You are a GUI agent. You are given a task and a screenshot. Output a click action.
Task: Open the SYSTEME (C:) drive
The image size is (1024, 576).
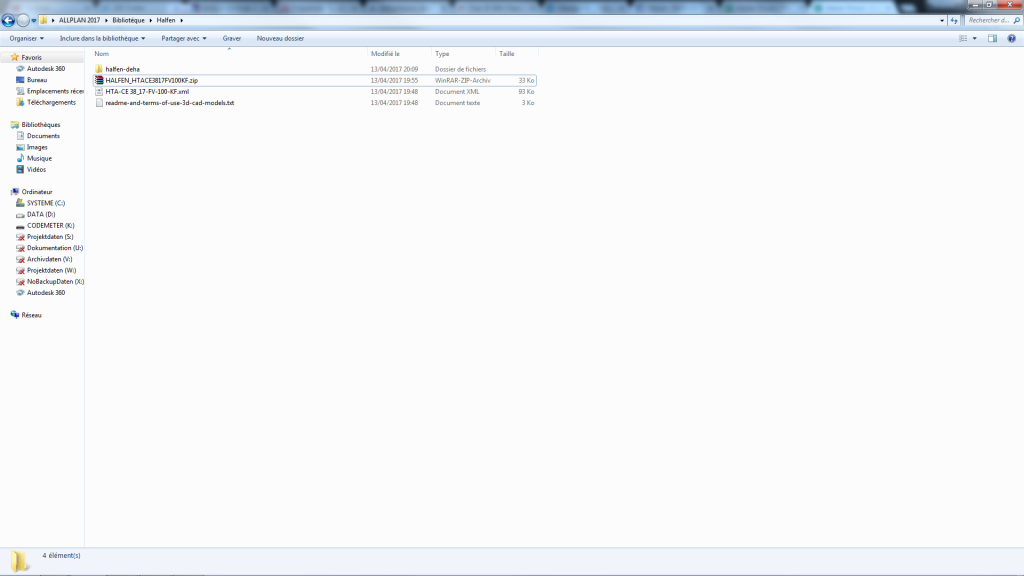tap(46, 203)
